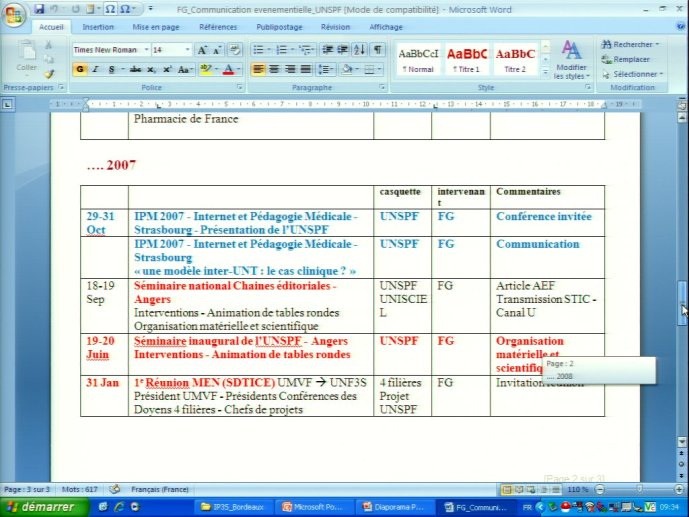Open the Affichage tab

pyautogui.click(x=386, y=27)
